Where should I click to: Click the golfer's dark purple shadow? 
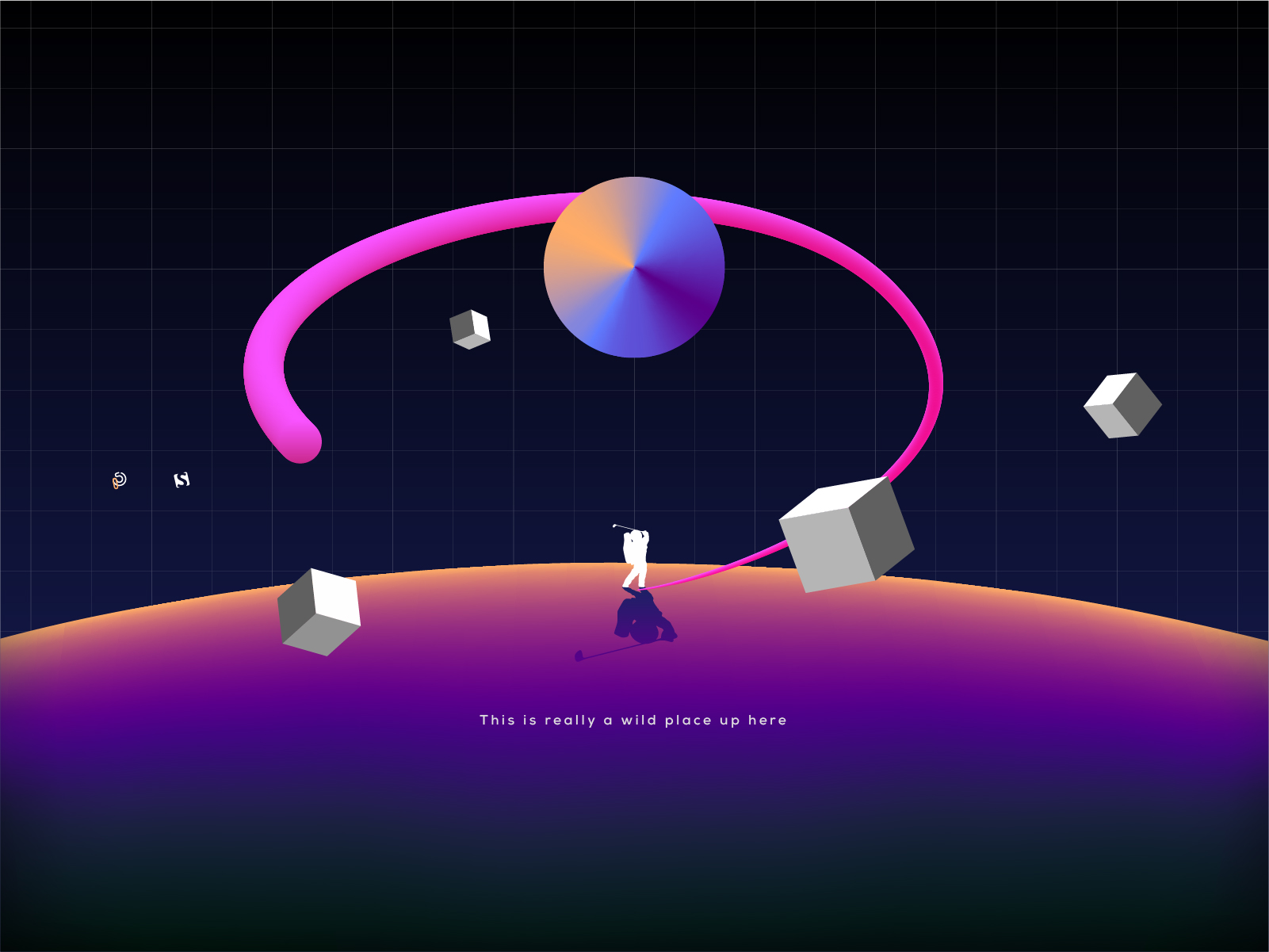pyautogui.click(x=644, y=618)
